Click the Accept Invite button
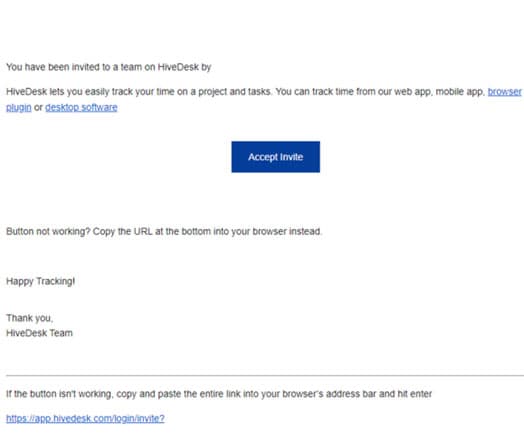This screenshot has height=434, width=524. coord(275,157)
